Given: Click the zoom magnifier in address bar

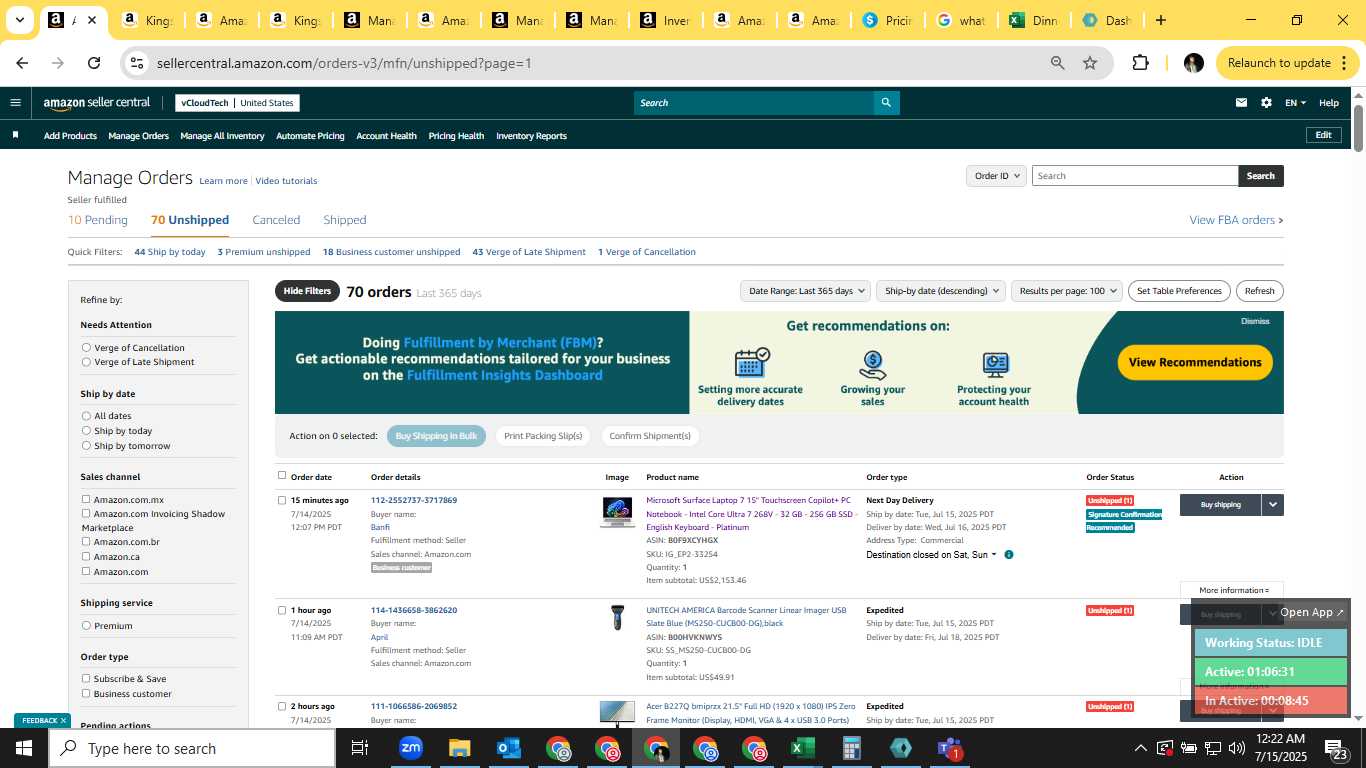Looking at the screenshot, I should click(1057, 63).
